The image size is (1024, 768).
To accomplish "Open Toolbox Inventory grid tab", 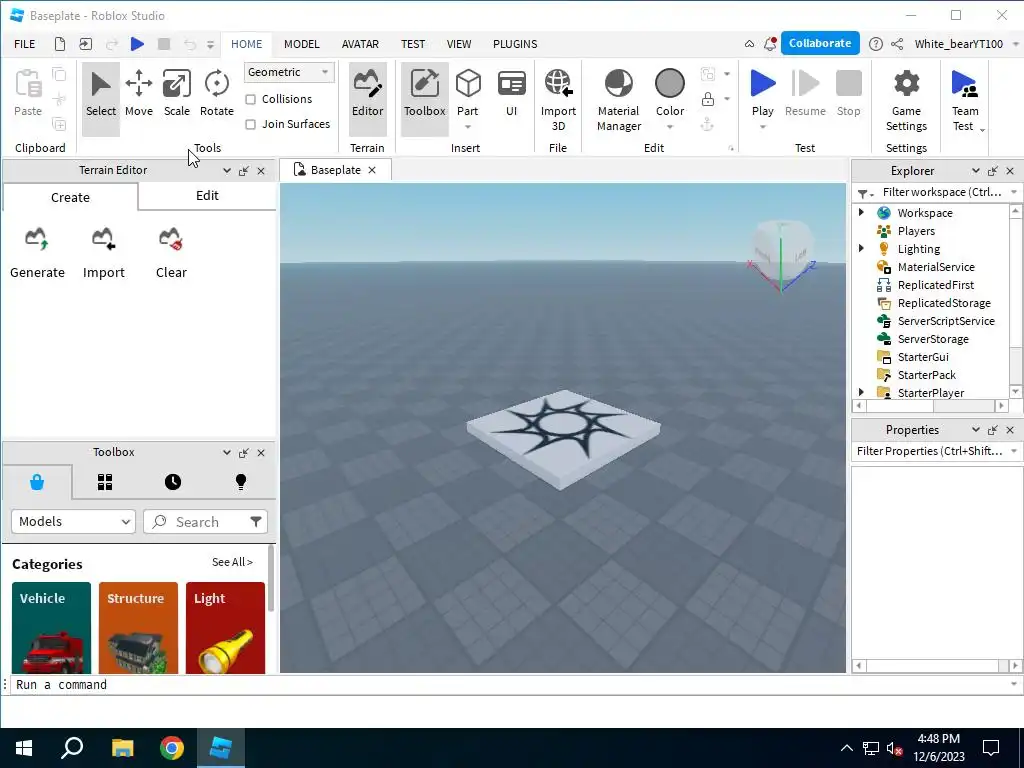I will [105, 483].
